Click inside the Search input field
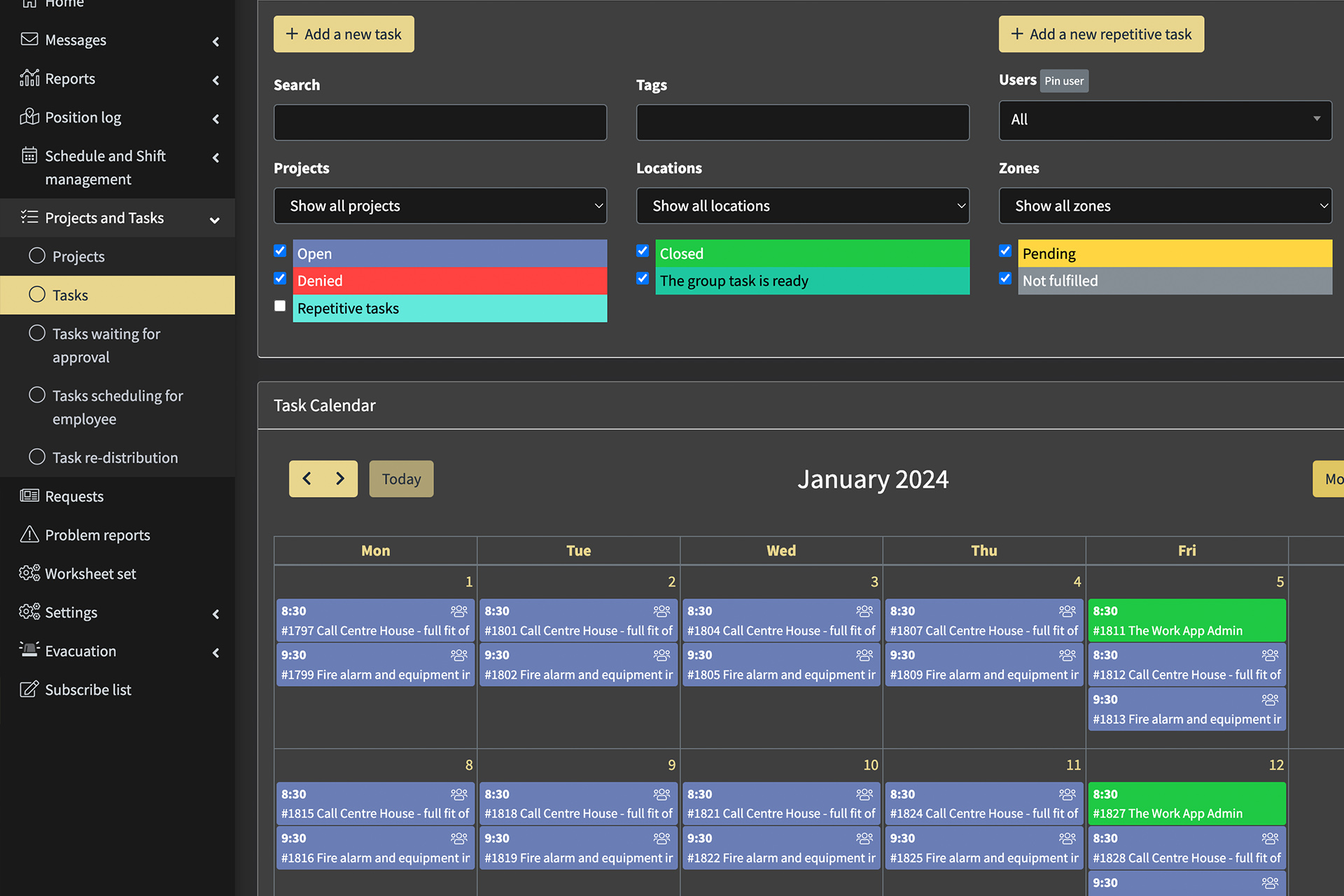Viewport: 1344px width, 896px height. coord(440,122)
